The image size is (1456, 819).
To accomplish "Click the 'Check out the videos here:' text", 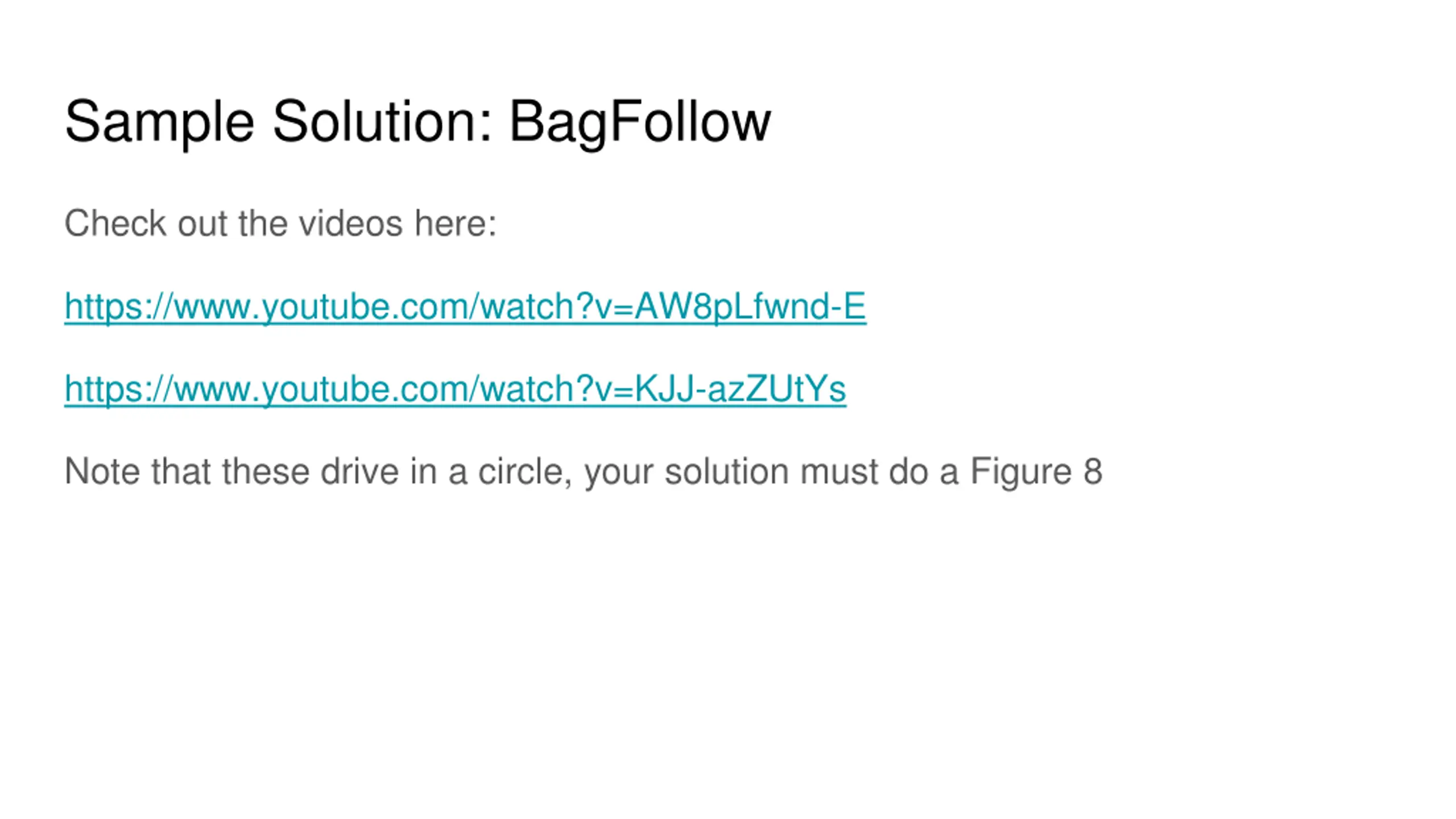I will (280, 223).
